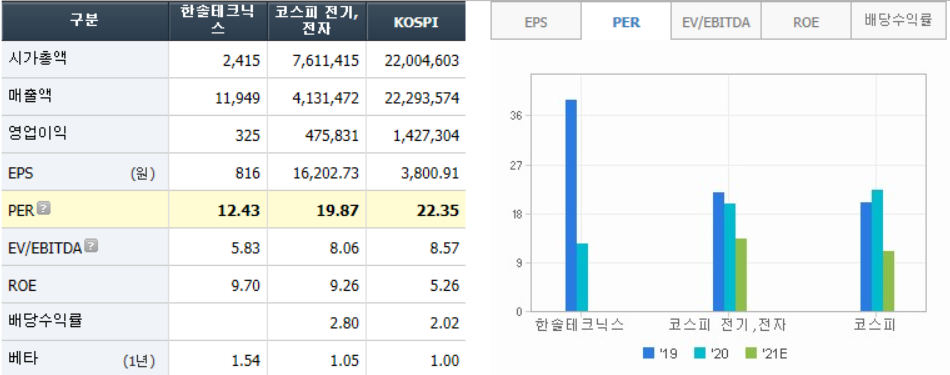Select the 시가총액 row label
Viewport: 950px width, 375px height.
pyautogui.click(x=38, y=59)
